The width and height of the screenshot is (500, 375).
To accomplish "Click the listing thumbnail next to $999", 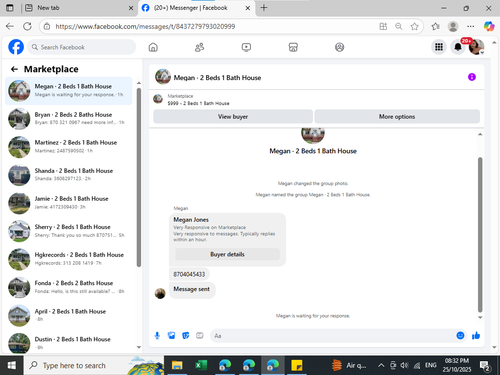I will coord(158,99).
